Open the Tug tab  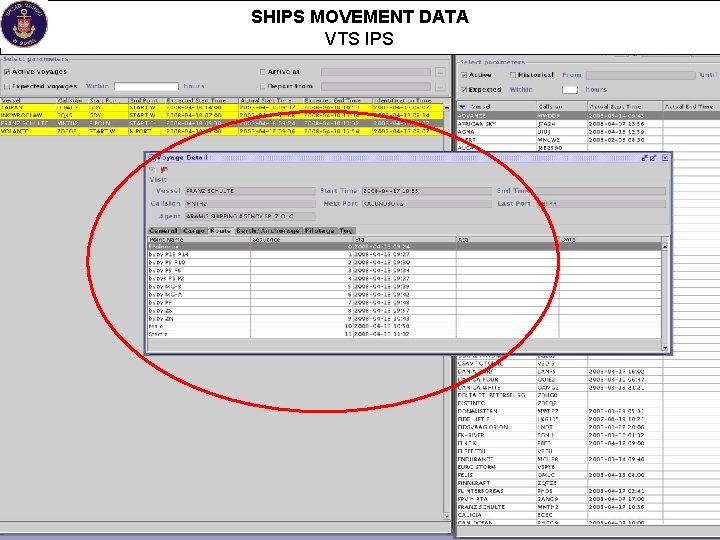tap(346, 231)
